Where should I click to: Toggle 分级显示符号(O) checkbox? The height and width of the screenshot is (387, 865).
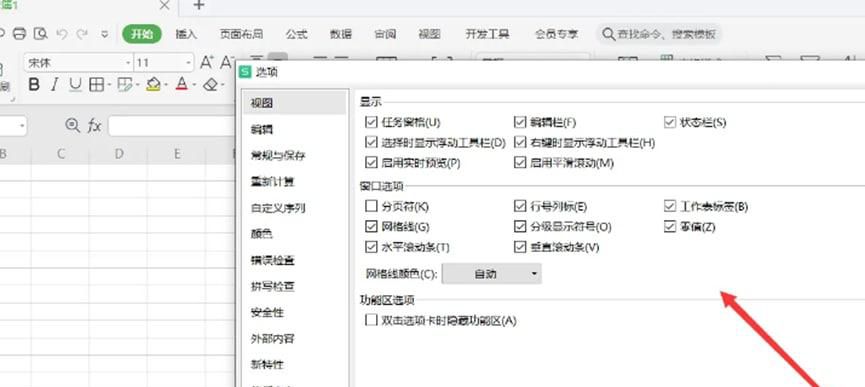520,227
